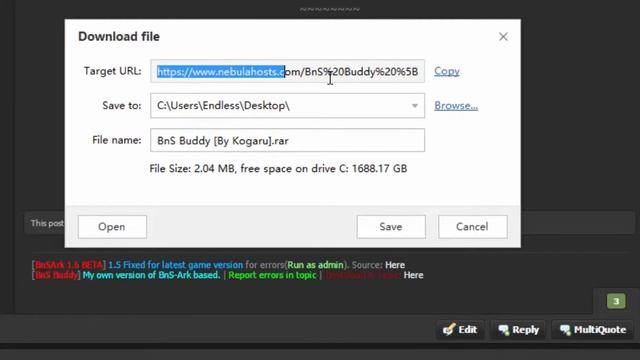
Task: Click the MultiQuote button
Action: 593,329
